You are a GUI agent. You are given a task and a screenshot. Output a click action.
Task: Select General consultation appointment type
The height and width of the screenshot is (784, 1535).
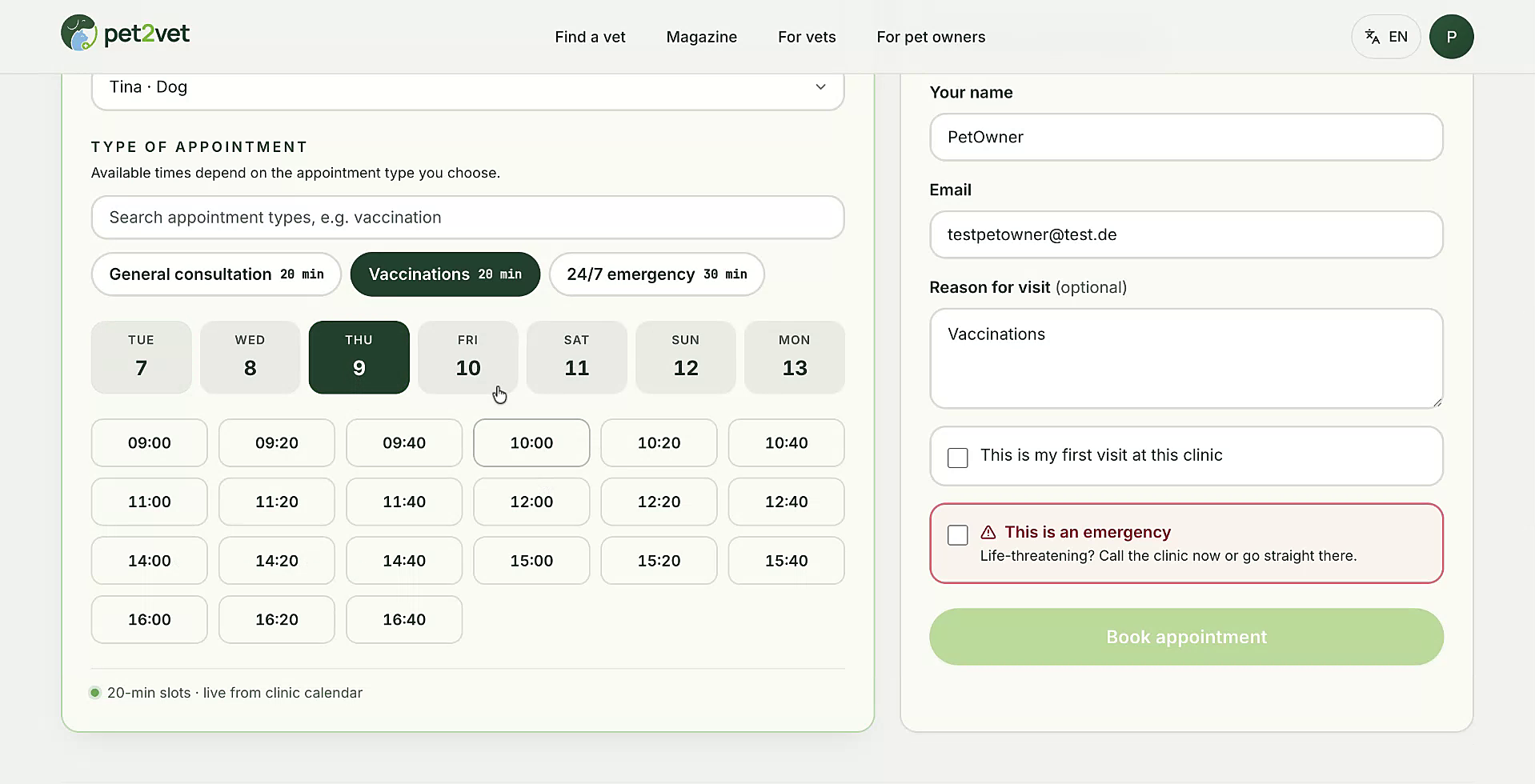[x=216, y=274]
